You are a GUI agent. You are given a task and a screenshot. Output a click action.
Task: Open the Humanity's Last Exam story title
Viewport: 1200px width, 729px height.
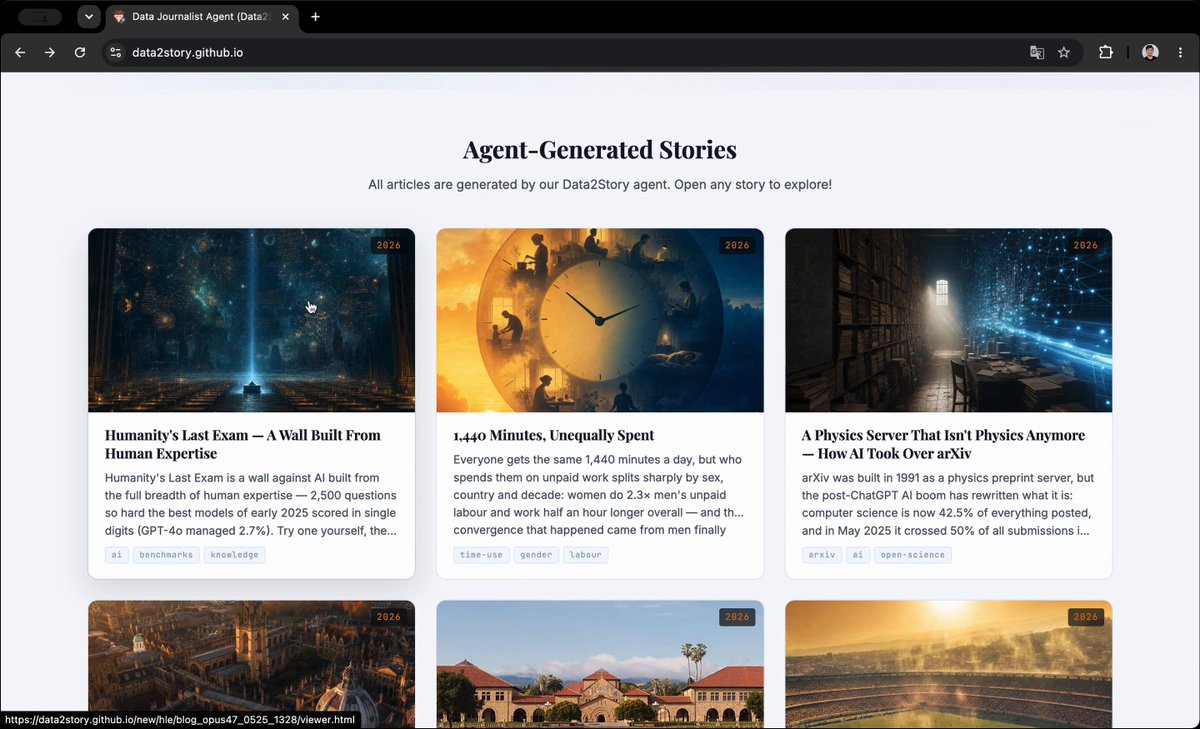tap(243, 444)
